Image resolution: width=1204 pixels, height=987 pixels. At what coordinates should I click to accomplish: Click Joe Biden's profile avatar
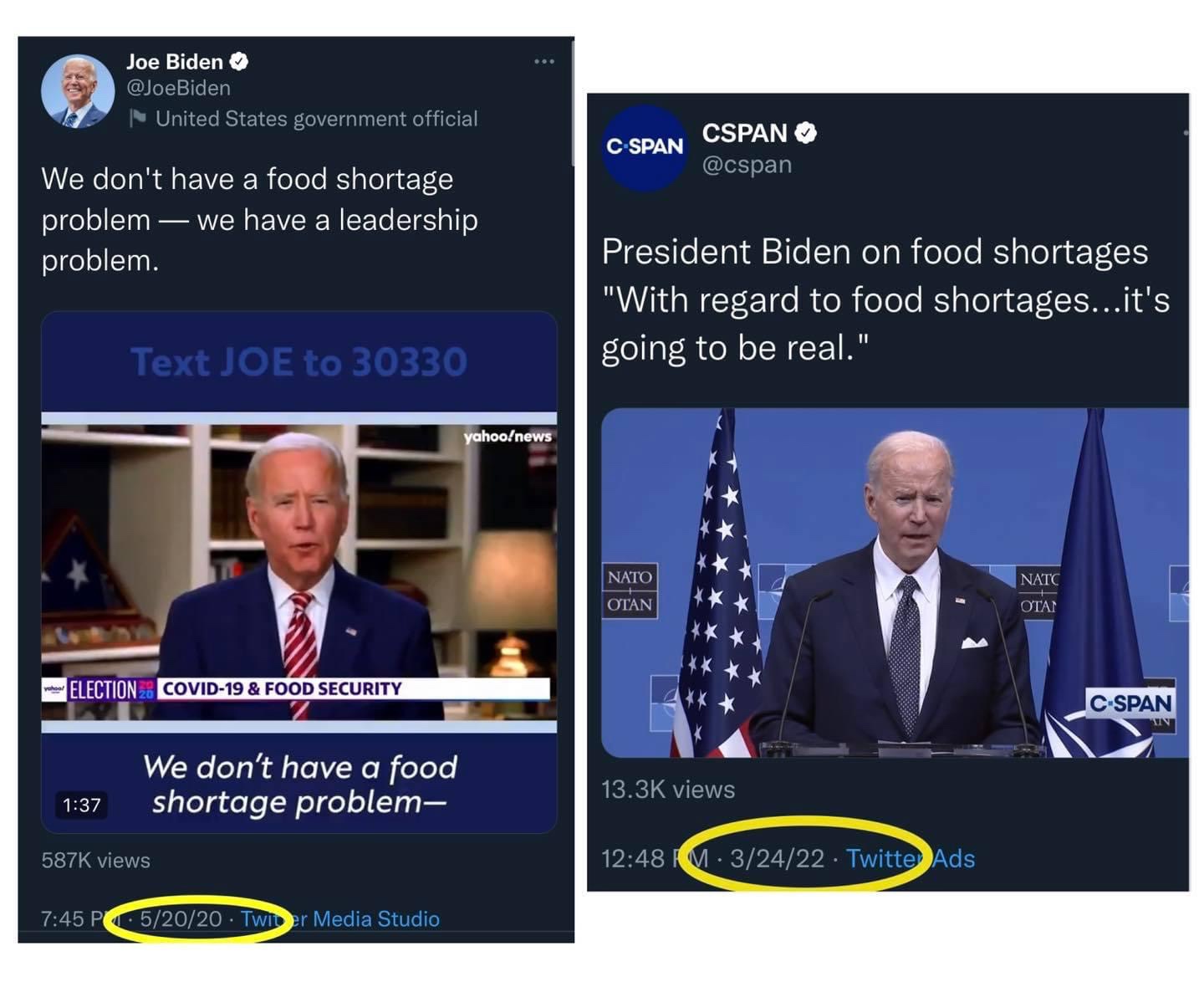pos(78,91)
